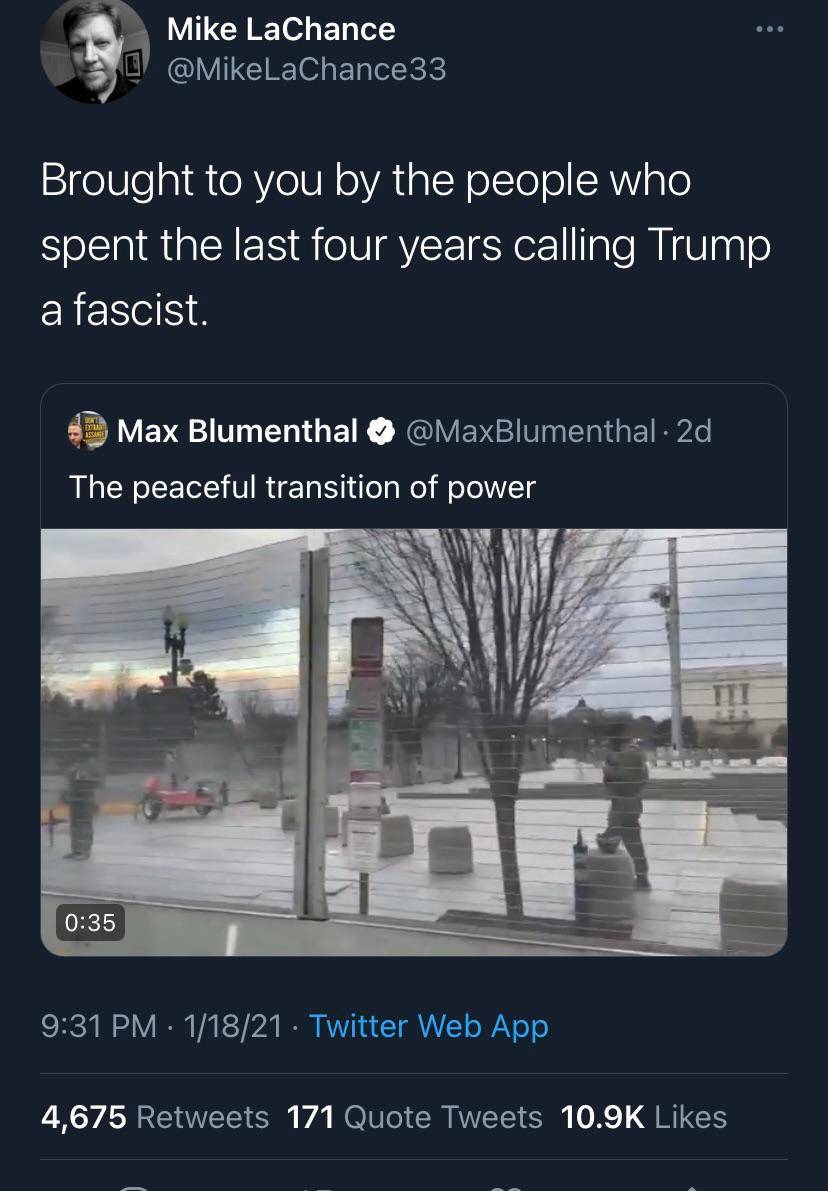This screenshot has height=1191, width=828.
Task: Click the @MaxBlumenthal handle
Action: coord(529,431)
